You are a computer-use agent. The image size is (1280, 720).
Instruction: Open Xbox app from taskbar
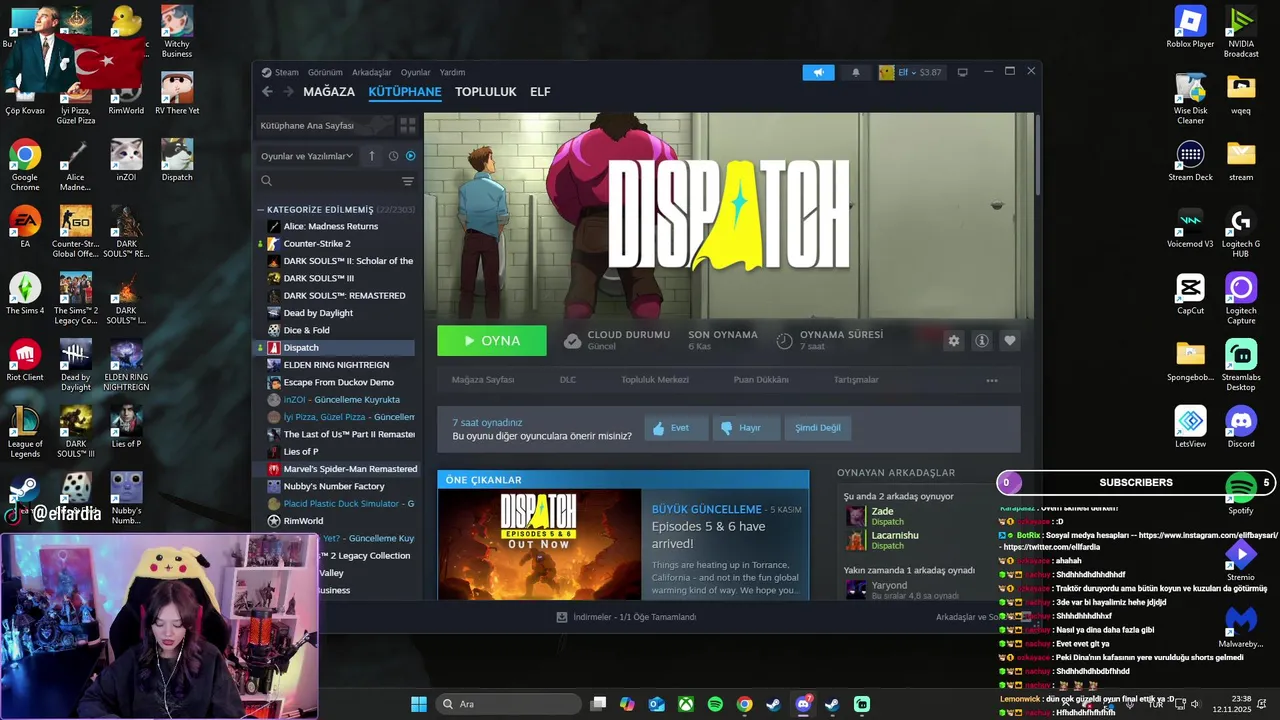pos(686,704)
